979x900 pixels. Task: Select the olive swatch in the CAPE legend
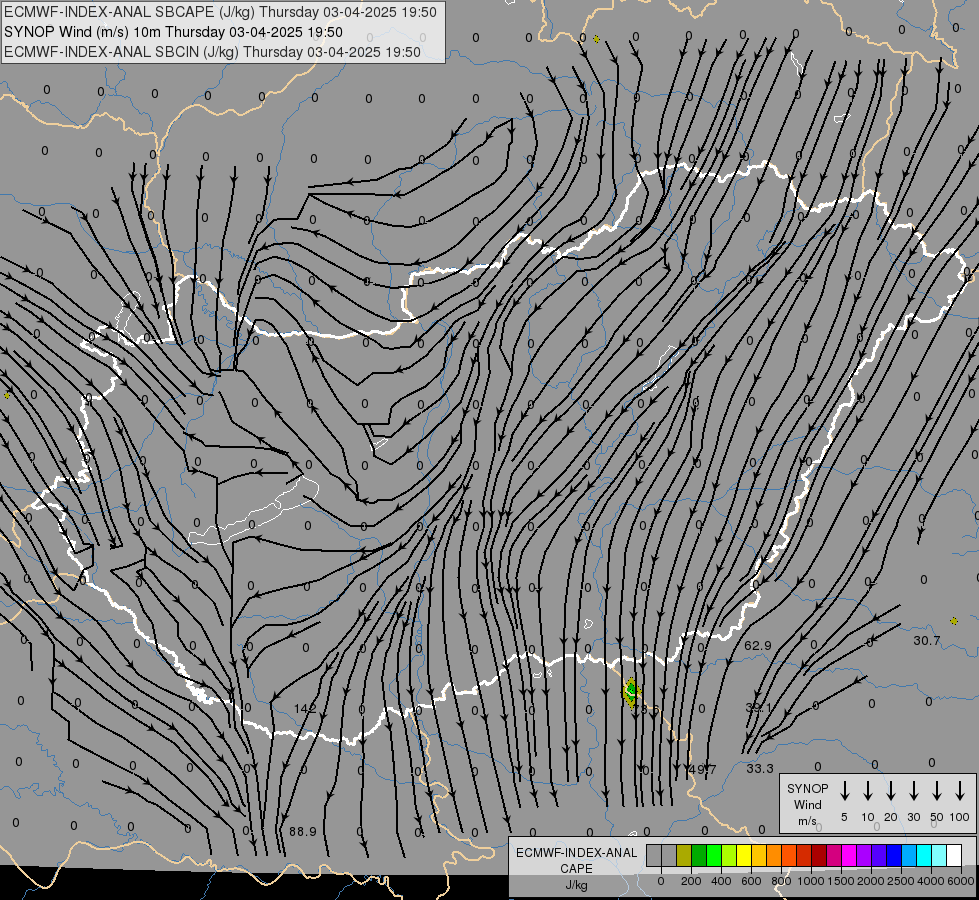coord(684,856)
